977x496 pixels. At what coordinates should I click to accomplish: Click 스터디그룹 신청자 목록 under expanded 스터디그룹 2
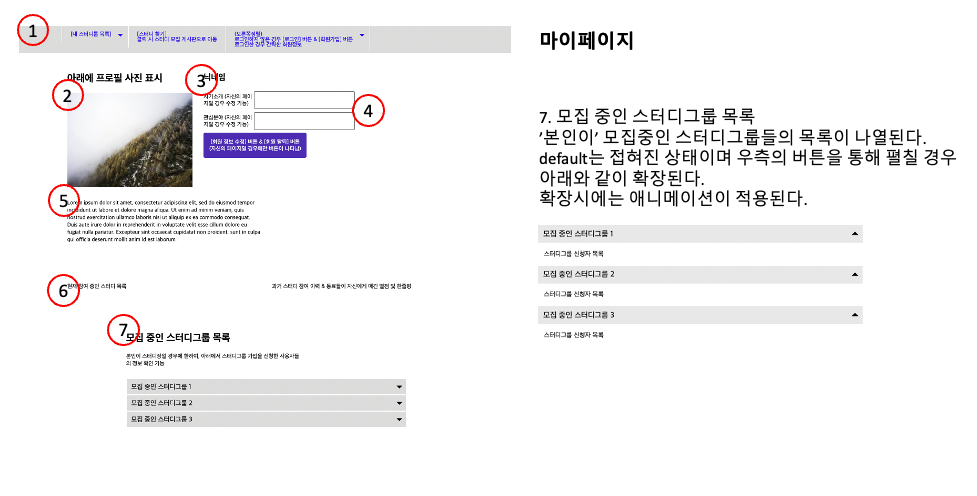point(573,293)
